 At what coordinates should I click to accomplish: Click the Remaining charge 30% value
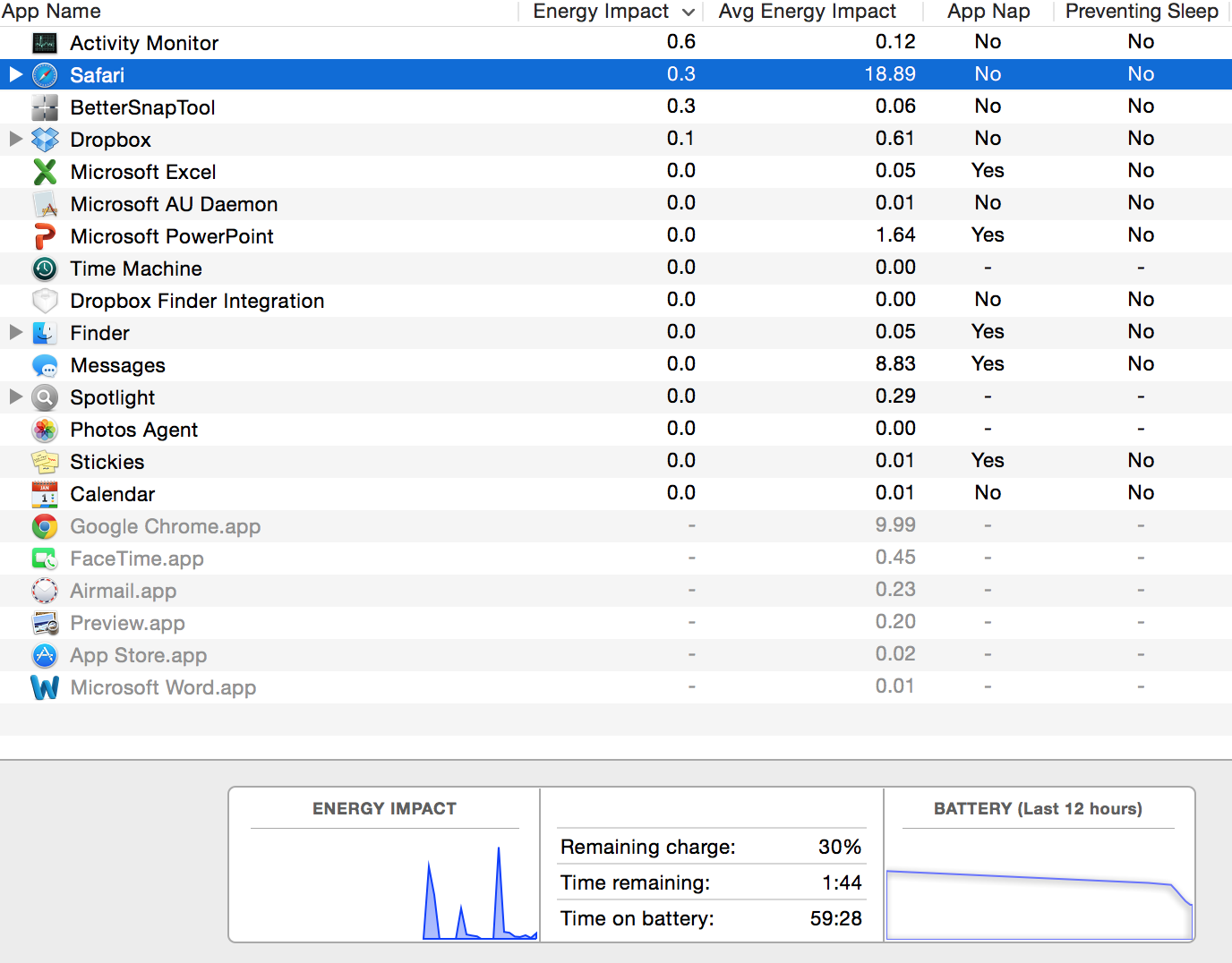pyautogui.click(x=840, y=847)
